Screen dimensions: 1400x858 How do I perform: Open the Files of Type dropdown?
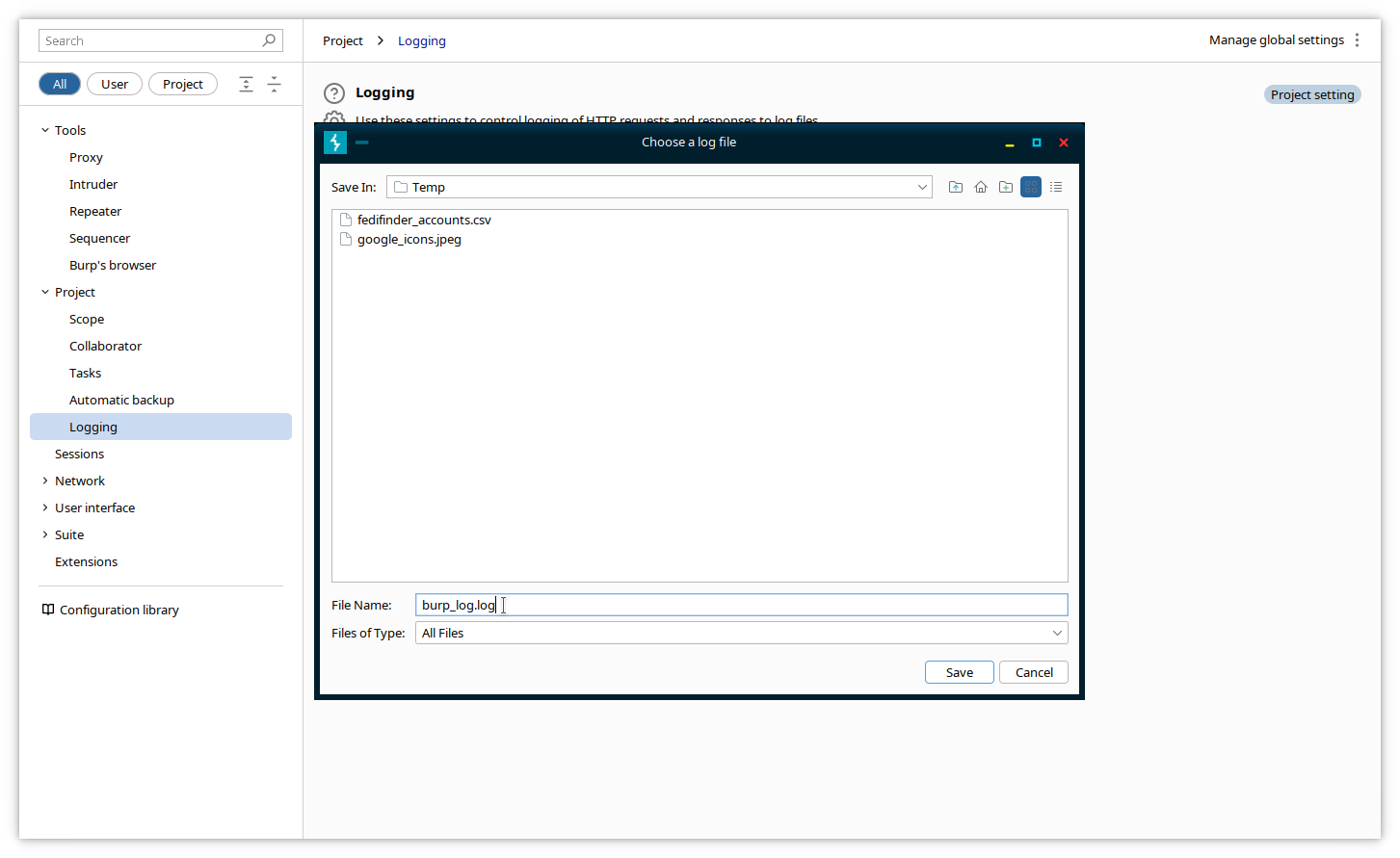[1056, 634]
